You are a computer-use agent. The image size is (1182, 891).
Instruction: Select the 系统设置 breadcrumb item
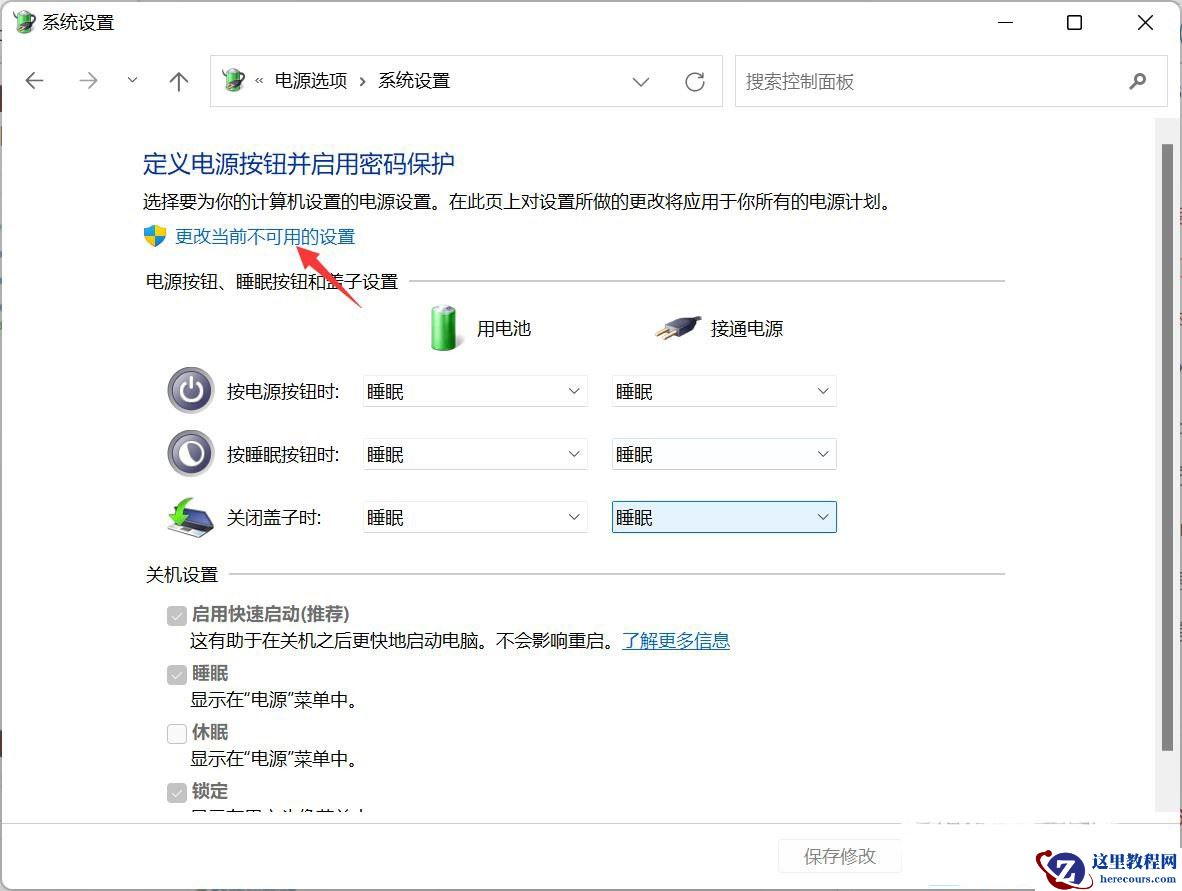point(413,81)
